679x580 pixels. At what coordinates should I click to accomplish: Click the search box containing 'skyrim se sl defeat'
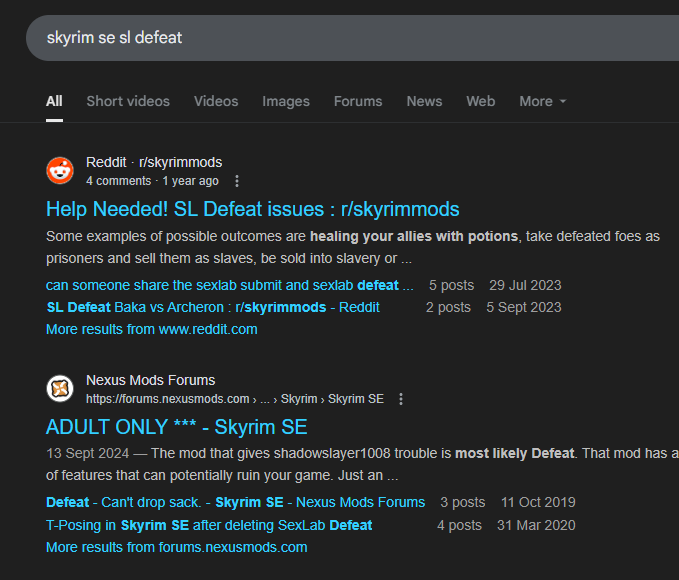click(x=352, y=38)
